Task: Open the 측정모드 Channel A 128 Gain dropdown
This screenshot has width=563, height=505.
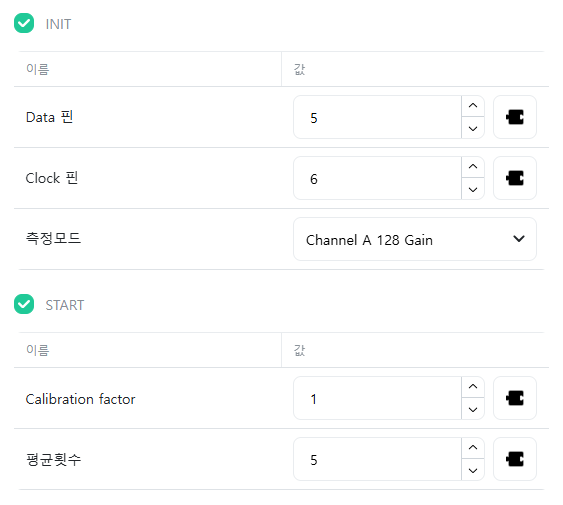Action: pos(415,239)
